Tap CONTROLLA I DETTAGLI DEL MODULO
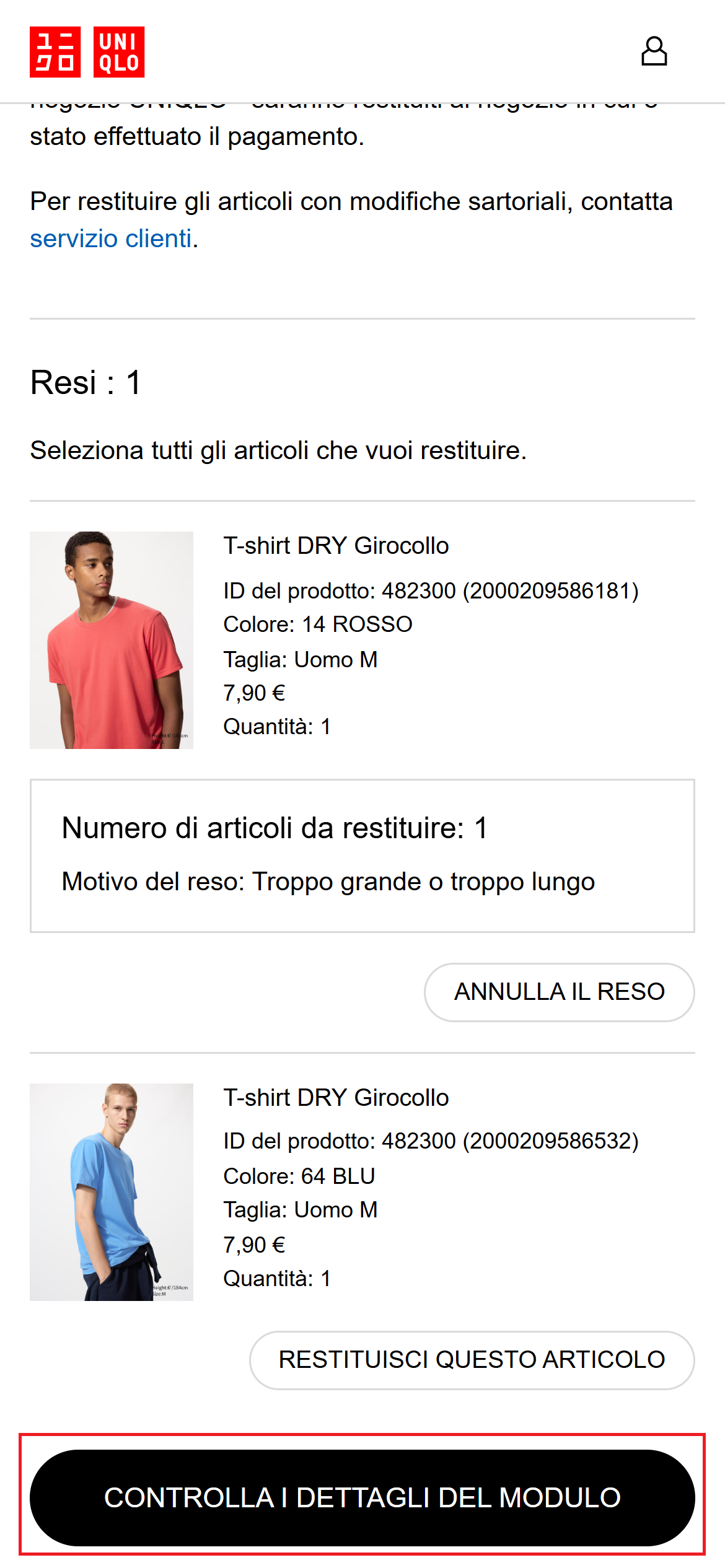 [x=362, y=1497]
